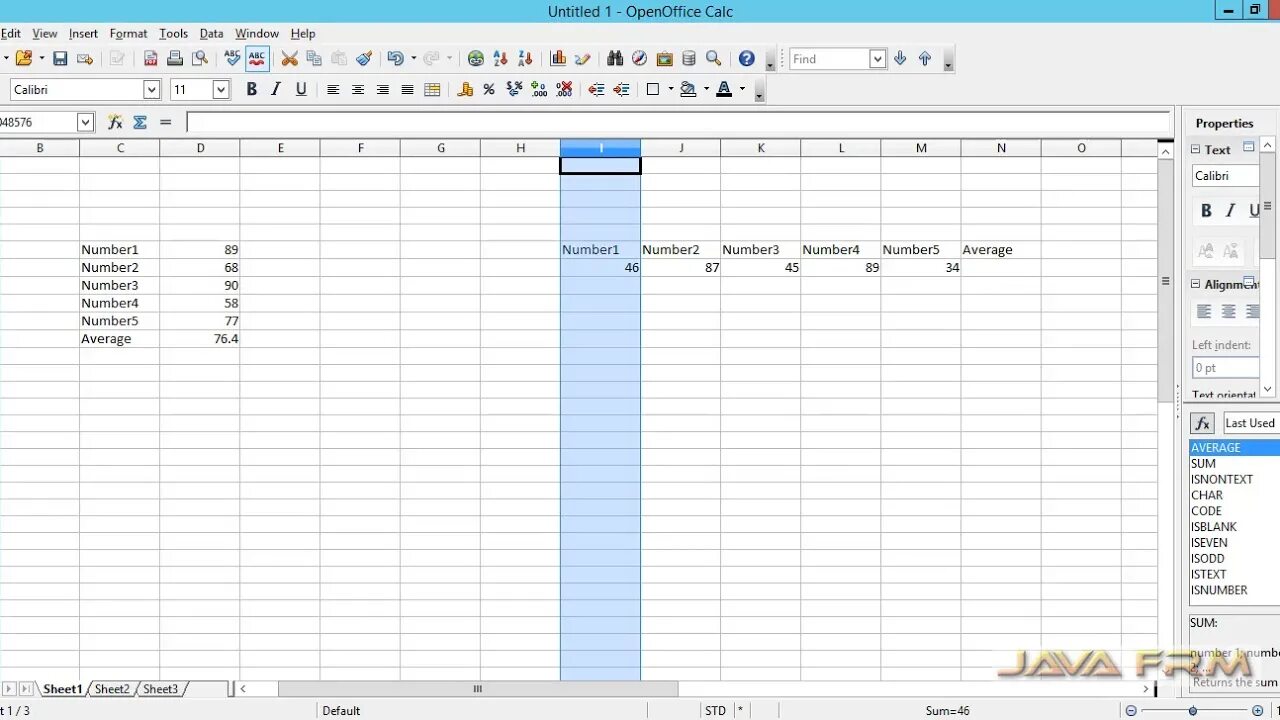The image size is (1280, 720).
Task: Use Format Paintbrush icon
Action: click(364, 59)
